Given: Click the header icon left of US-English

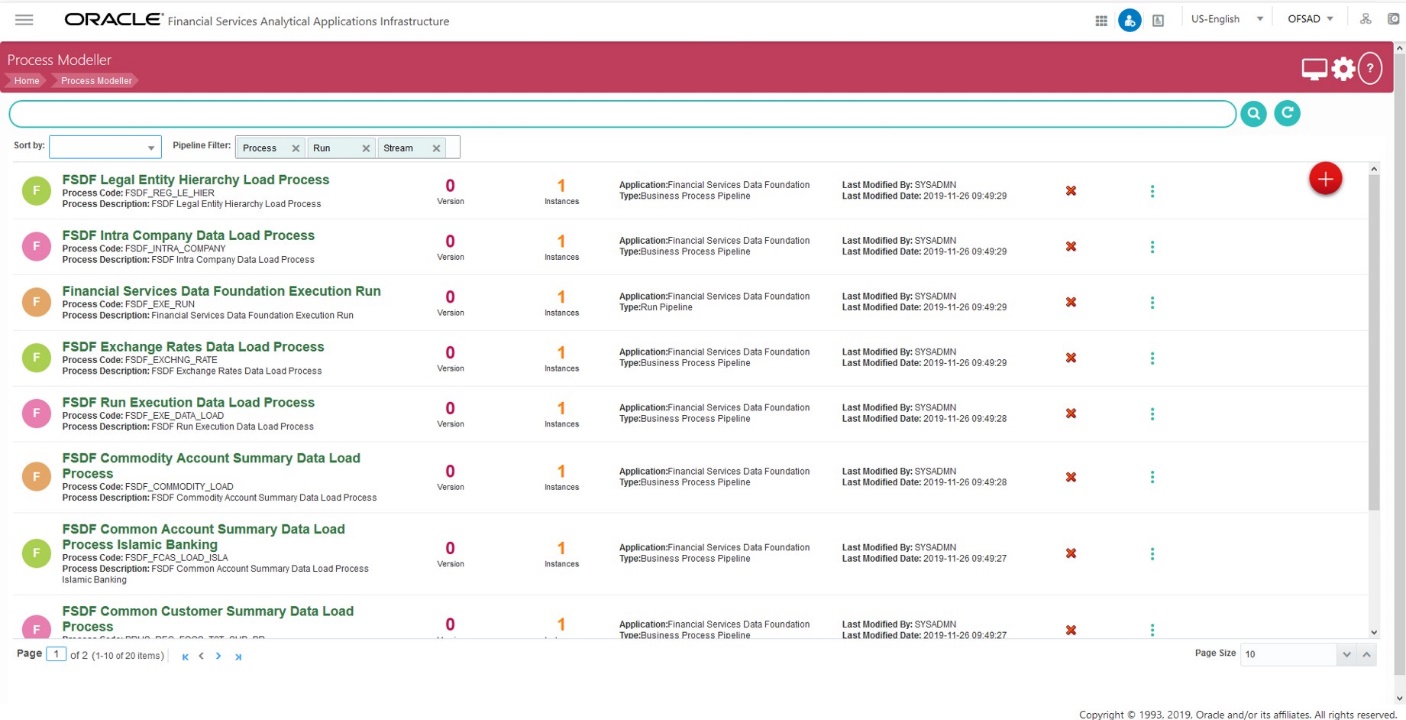Looking at the screenshot, I should [1158, 20].
